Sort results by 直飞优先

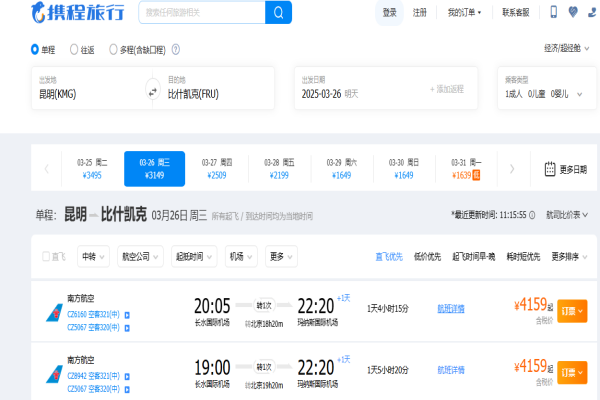point(389,256)
